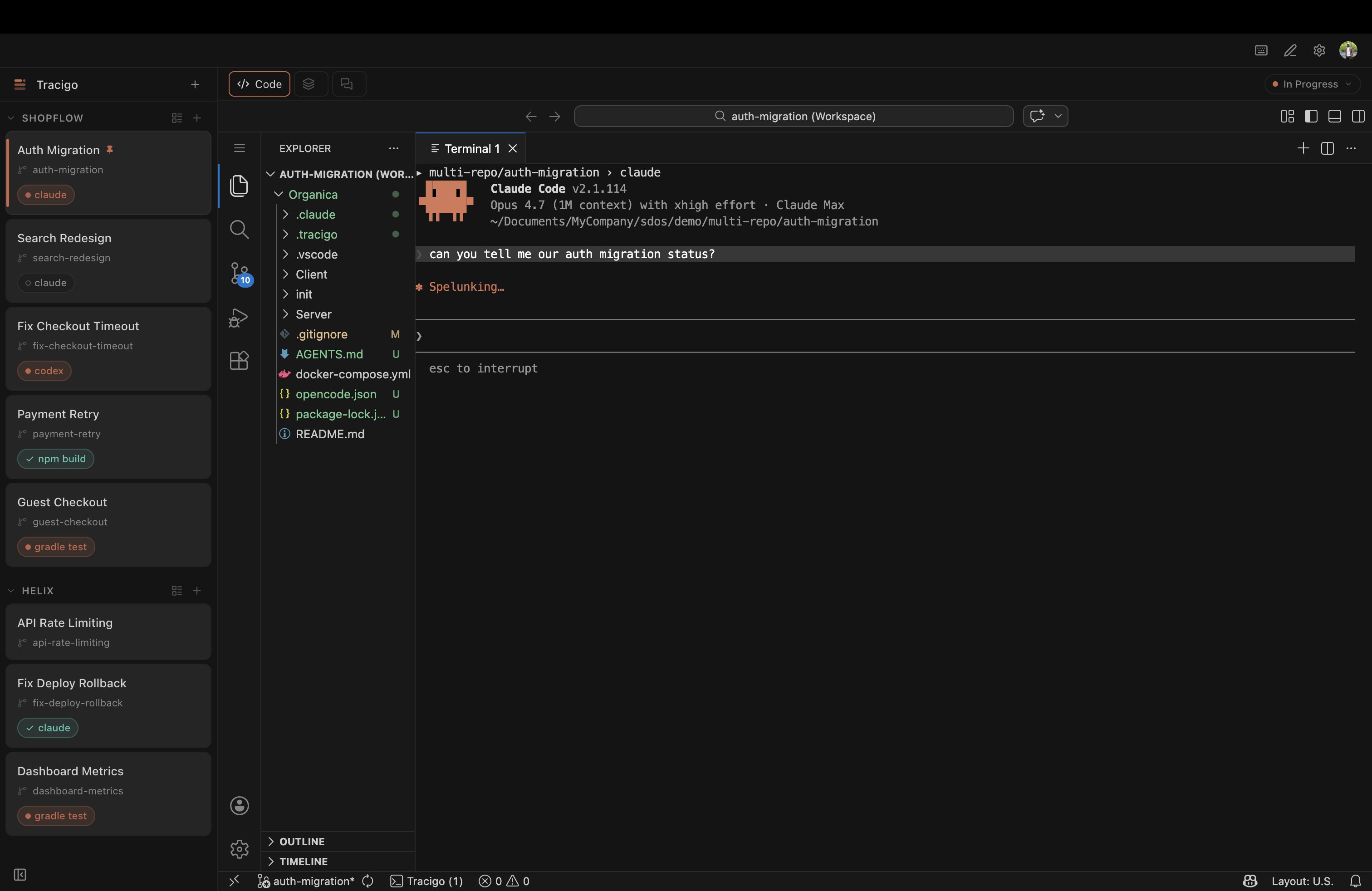Viewport: 1372px width, 891px height.
Task: Open the layers stack view button
Action: coord(311,84)
